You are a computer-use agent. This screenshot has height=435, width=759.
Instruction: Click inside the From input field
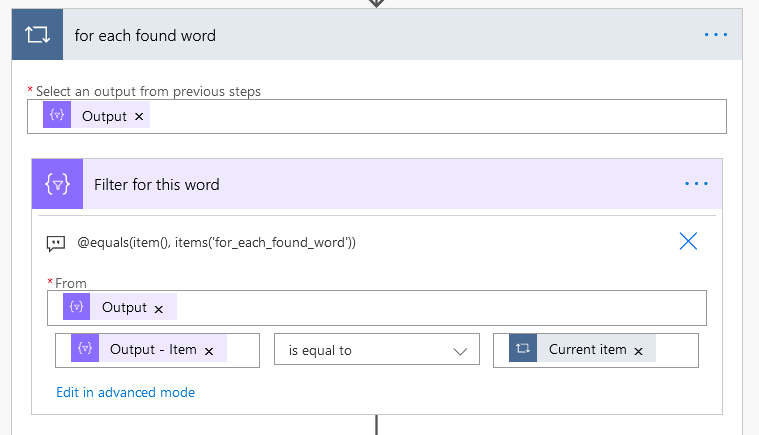(440, 308)
